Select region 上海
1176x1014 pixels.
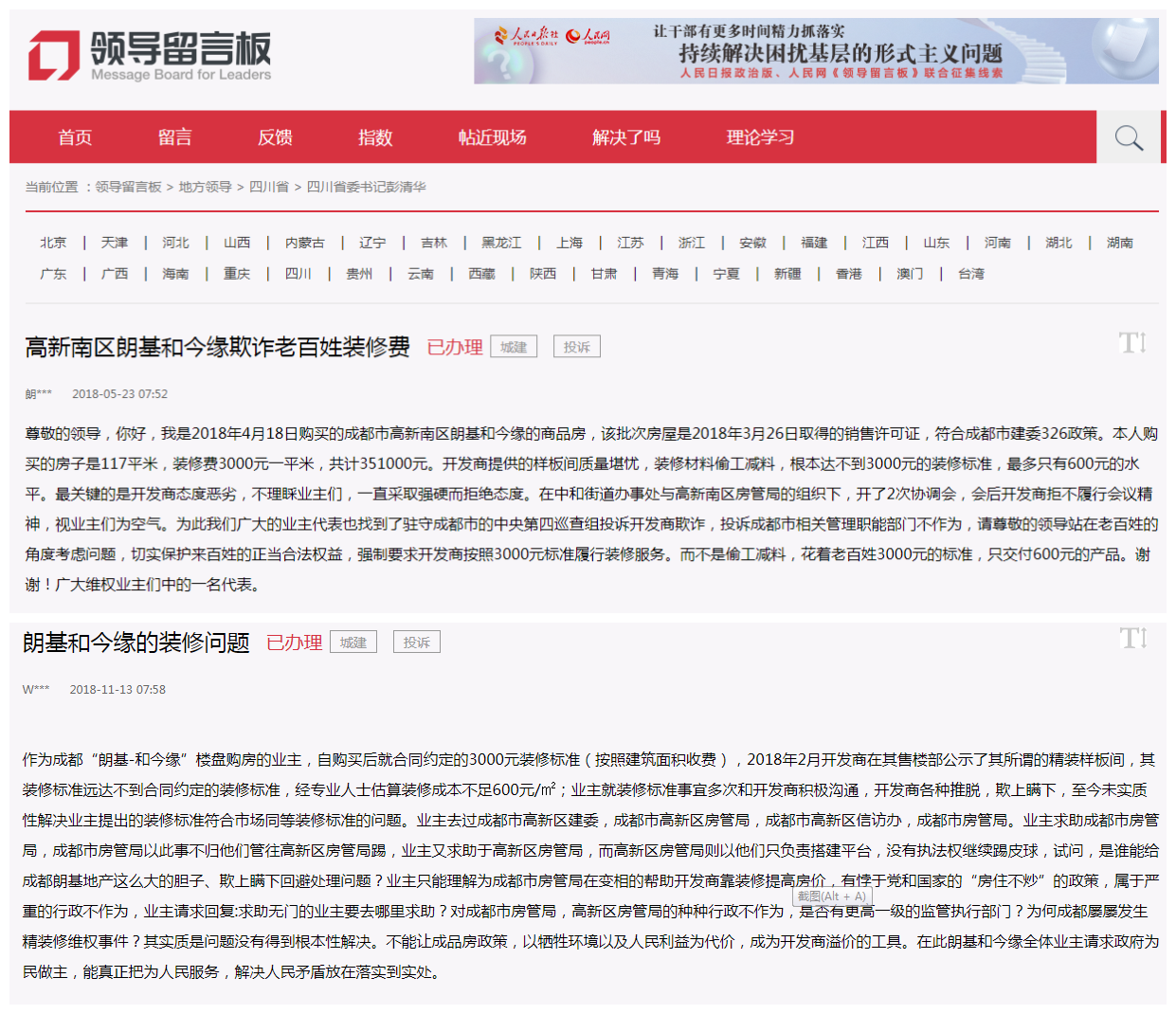[570, 243]
